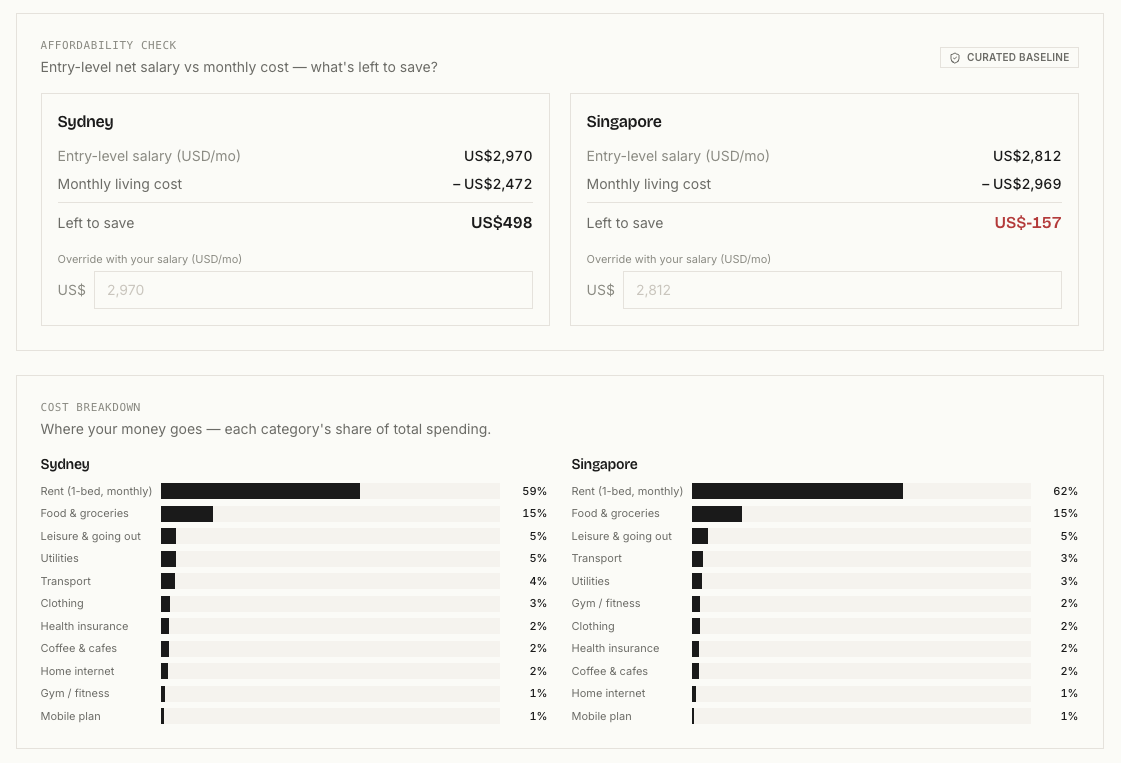Click the CURATED BASELINE badge label
The height and width of the screenshot is (763, 1121).
coord(1017,57)
